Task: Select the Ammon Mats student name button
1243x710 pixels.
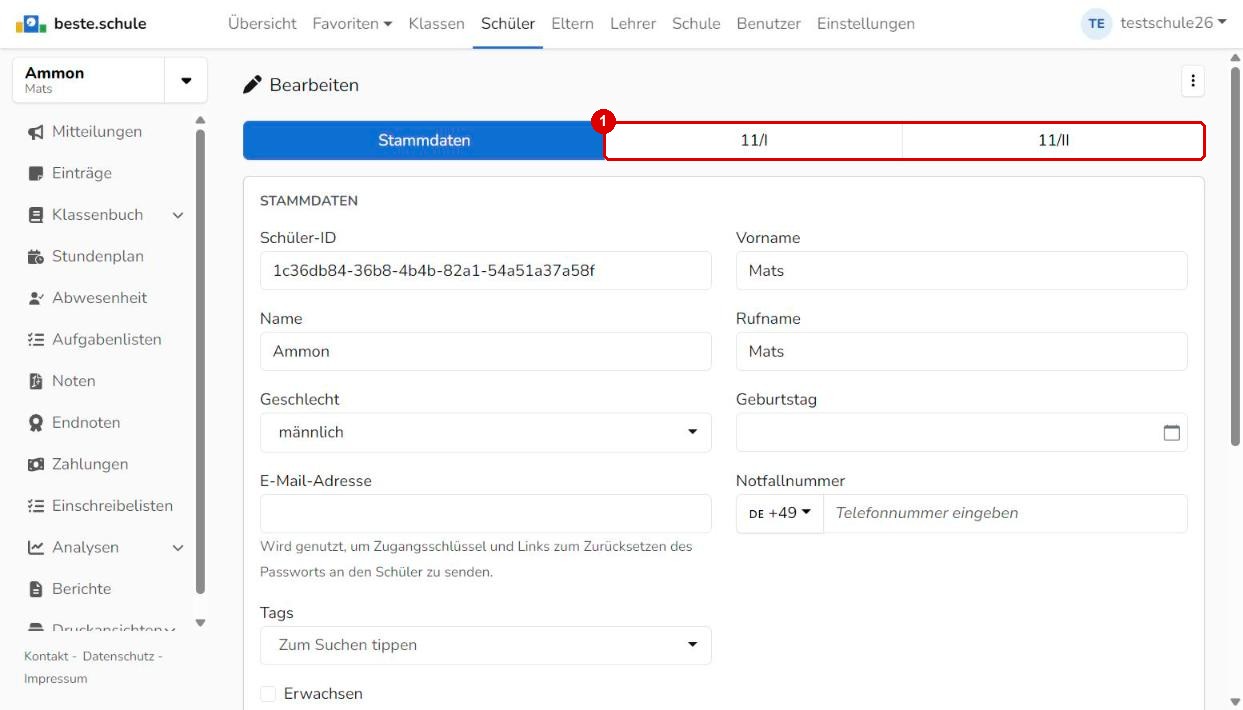Action: [x=88, y=80]
